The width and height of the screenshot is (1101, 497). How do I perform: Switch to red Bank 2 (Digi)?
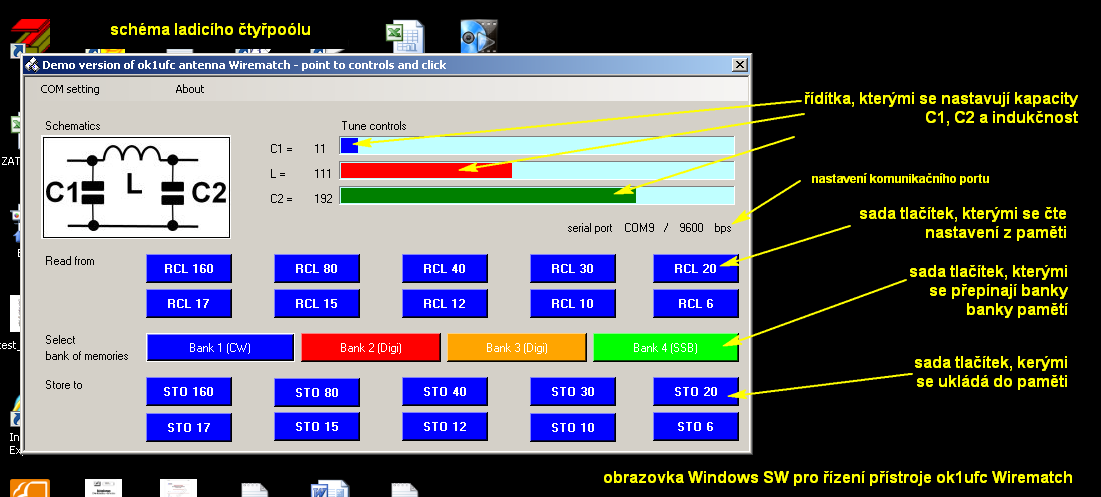[370, 348]
